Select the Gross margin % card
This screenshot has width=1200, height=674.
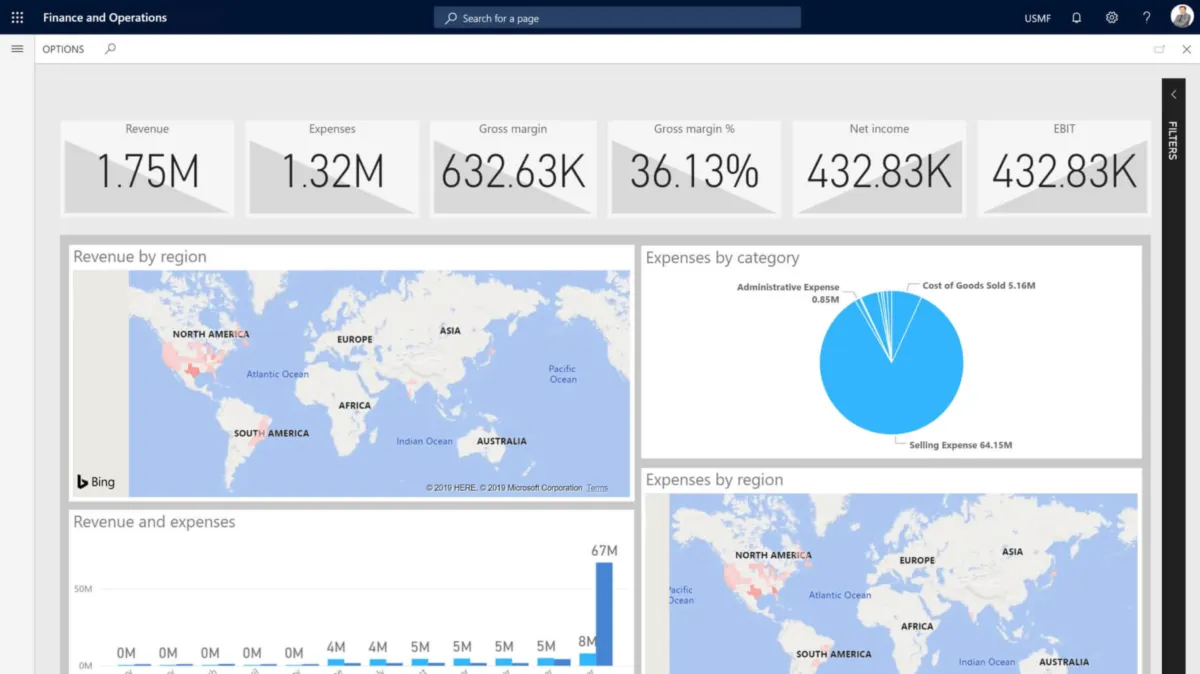click(x=694, y=170)
